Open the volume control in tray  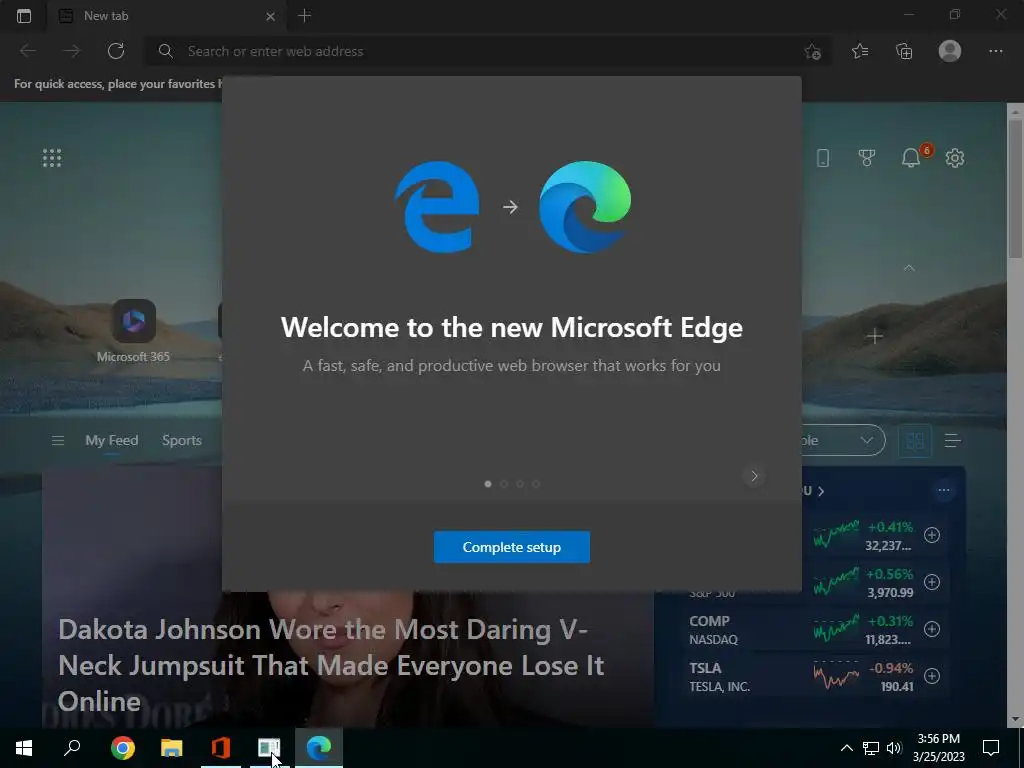[894, 748]
